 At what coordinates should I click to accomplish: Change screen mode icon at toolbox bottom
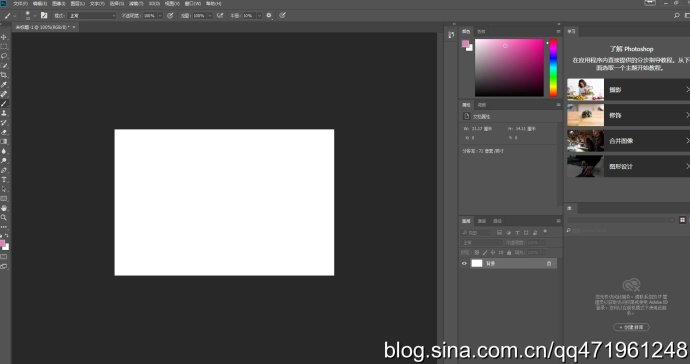pos(4,266)
